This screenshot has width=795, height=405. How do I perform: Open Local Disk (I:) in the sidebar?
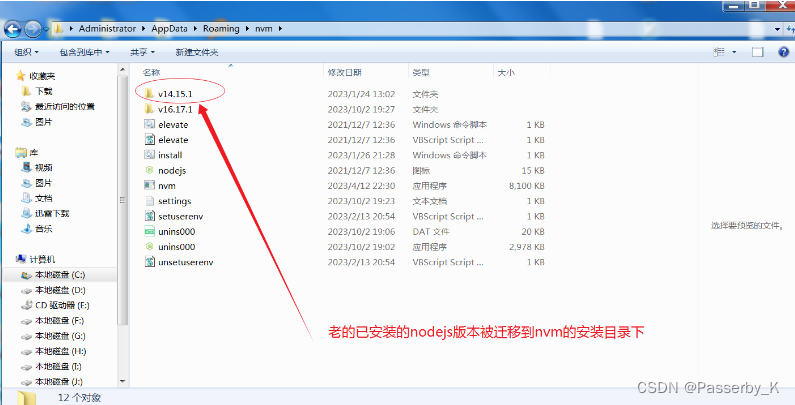click(x=58, y=366)
